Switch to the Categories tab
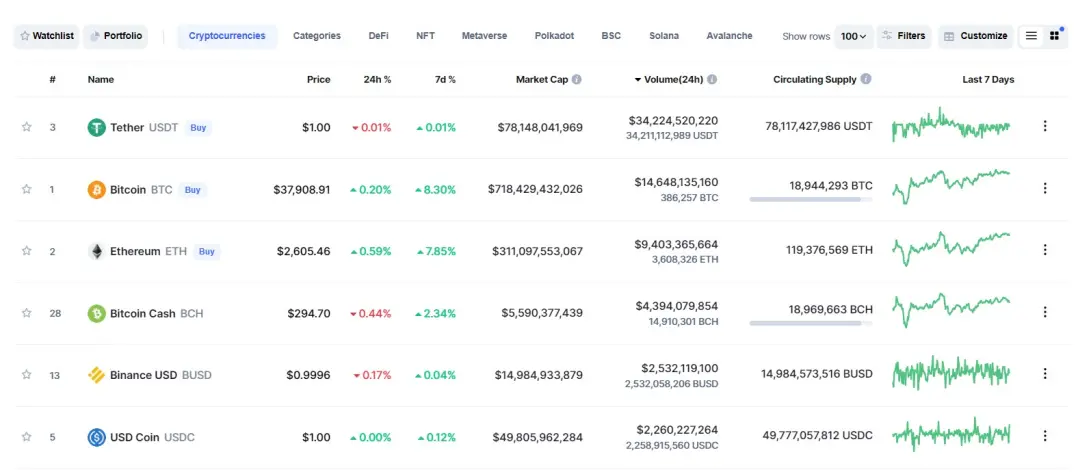 coord(317,36)
